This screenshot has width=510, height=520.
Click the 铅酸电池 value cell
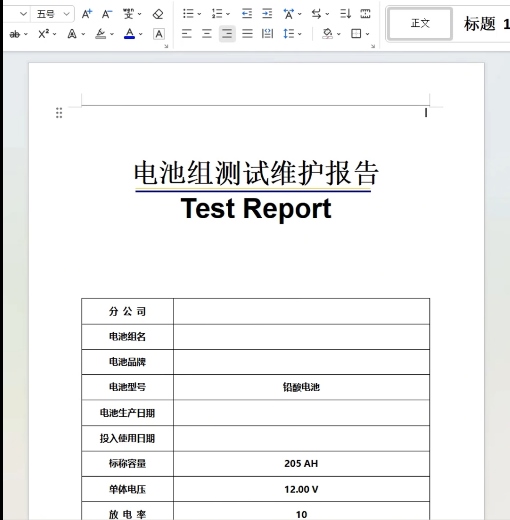click(301, 387)
